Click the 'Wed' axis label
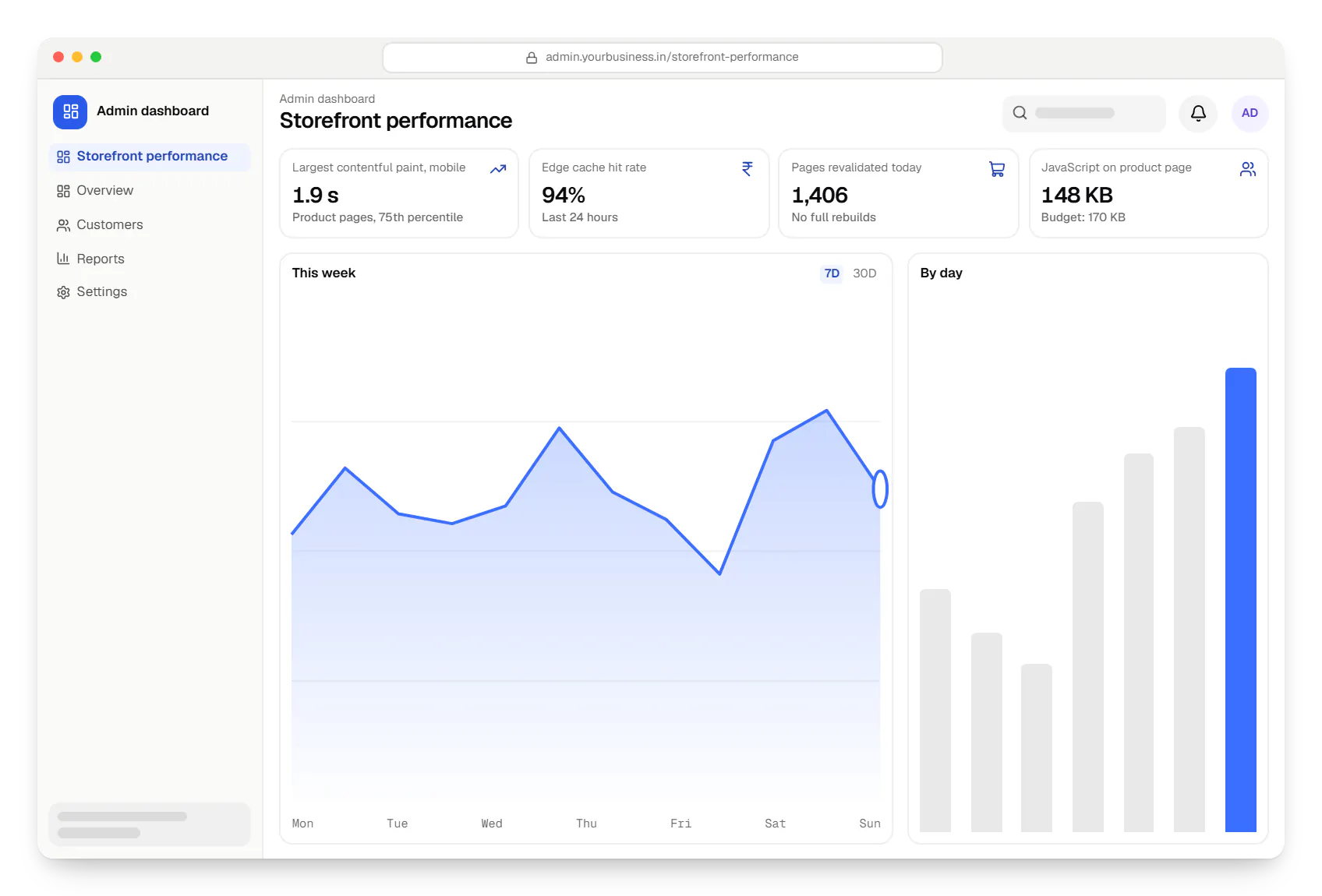 coord(492,824)
